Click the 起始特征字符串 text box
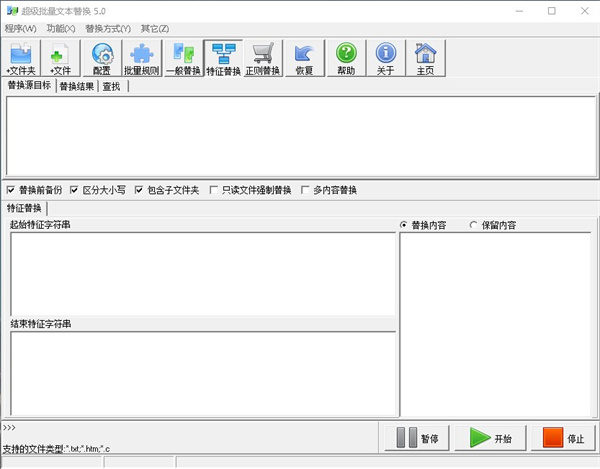Image resolution: width=600 pixels, height=469 pixels. tap(203, 274)
